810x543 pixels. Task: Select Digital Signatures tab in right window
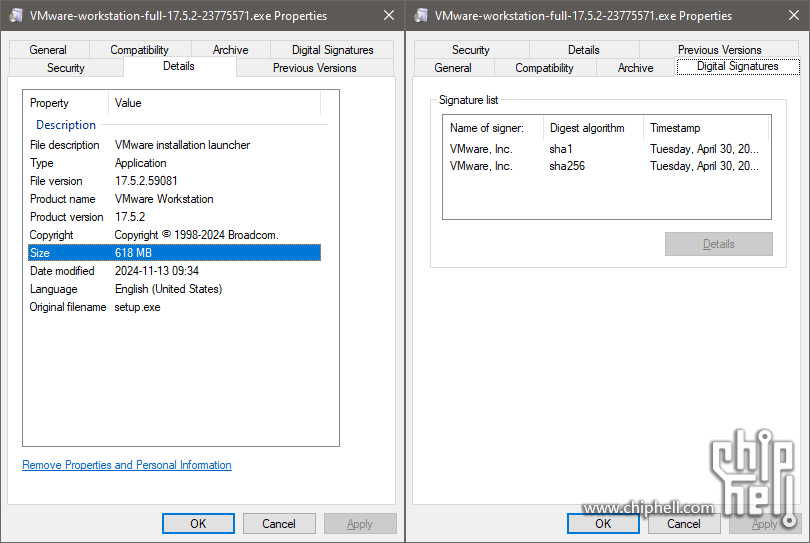pos(738,66)
